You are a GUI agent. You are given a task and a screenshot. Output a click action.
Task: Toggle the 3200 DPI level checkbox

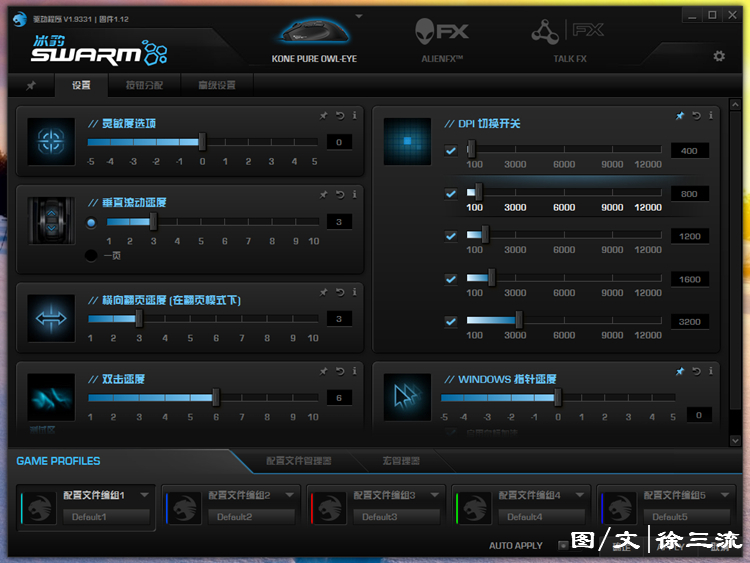coord(451,322)
